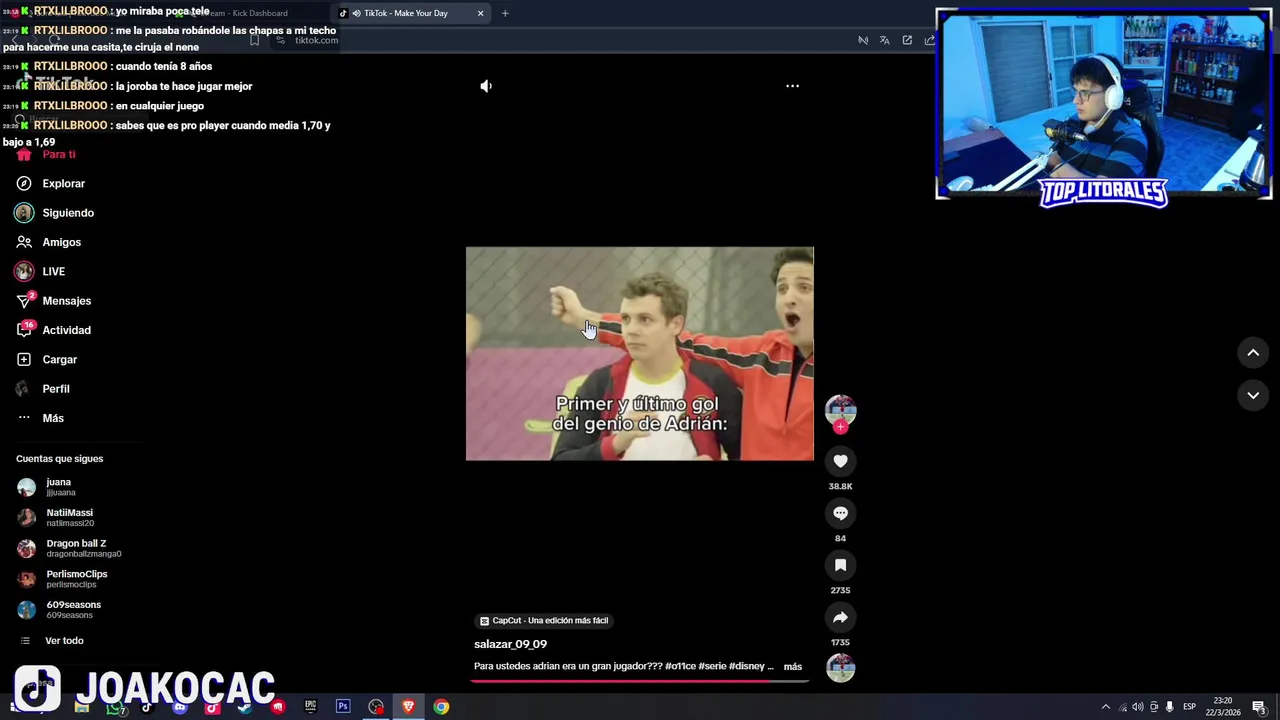The image size is (1280, 720).
Task: Open Discord from the taskbar
Action: 180,707
